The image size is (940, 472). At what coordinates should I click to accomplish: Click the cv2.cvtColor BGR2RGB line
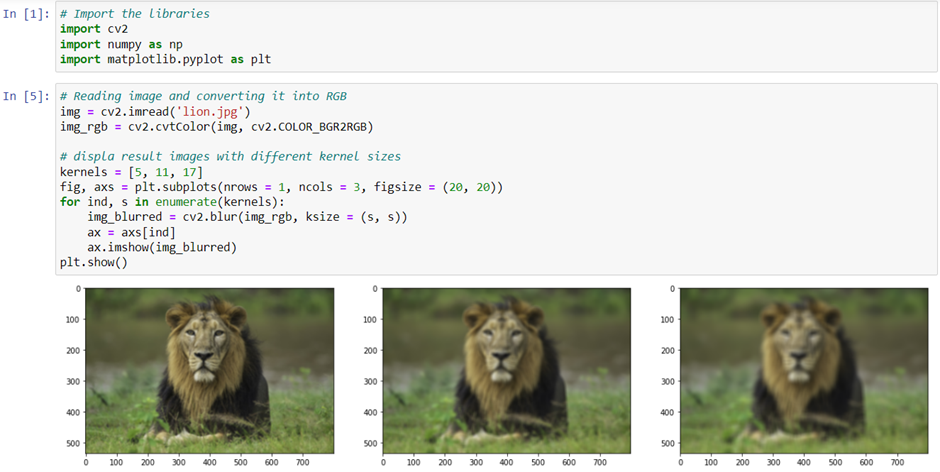click(216, 127)
